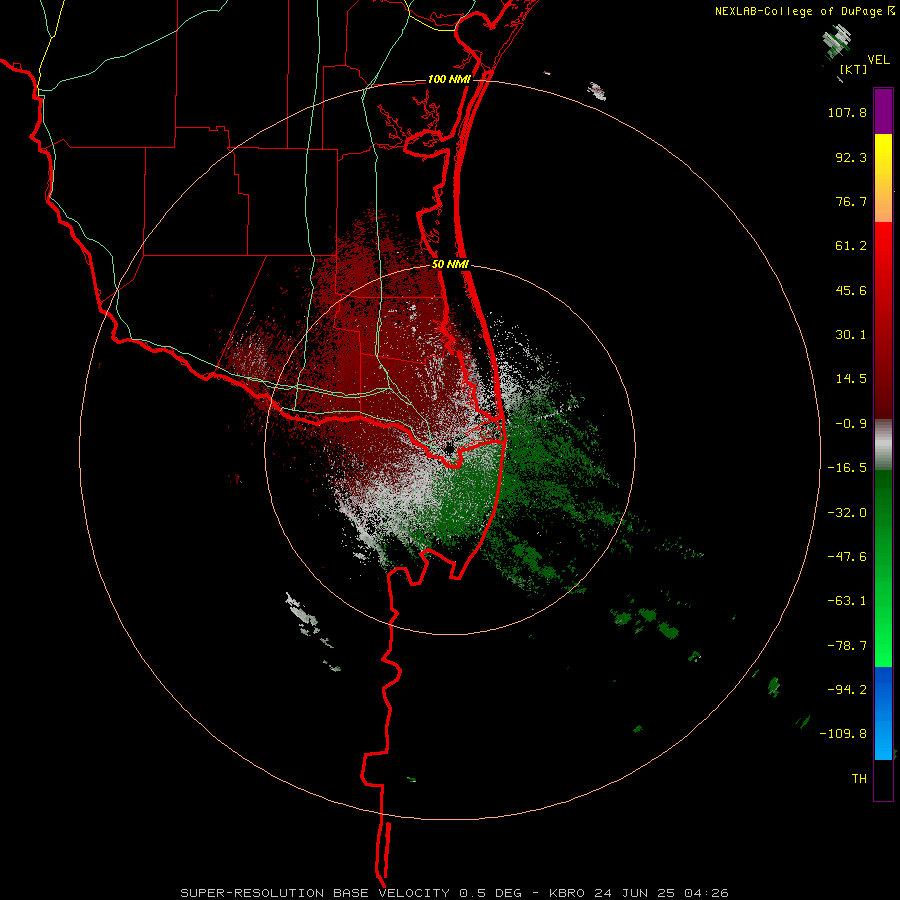Click the 100 NMI range ring label

click(449, 79)
